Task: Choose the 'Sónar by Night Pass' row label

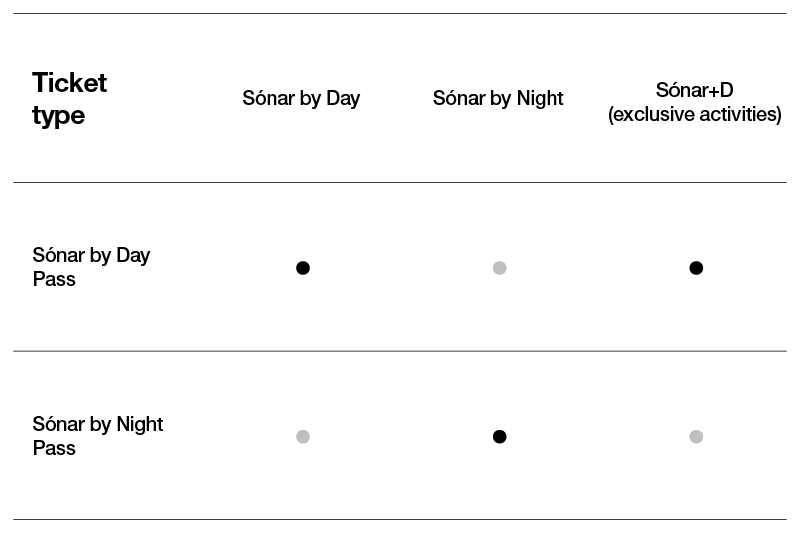Action: pos(97,436)
